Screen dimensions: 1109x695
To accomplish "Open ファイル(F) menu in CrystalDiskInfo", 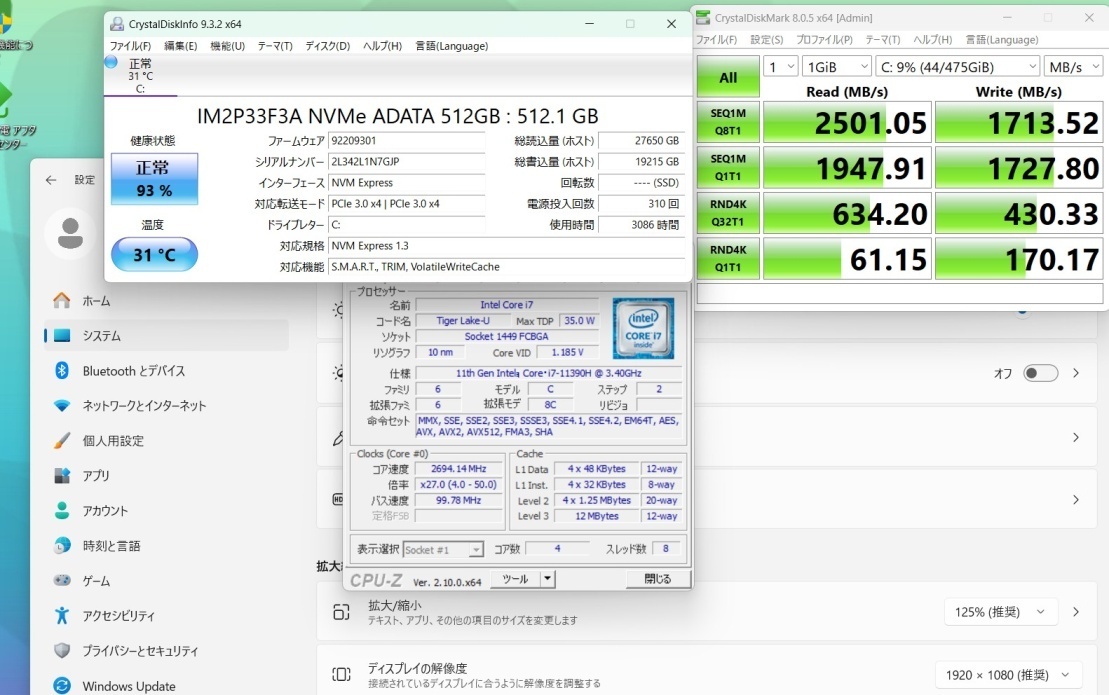I will click(130, 46).
